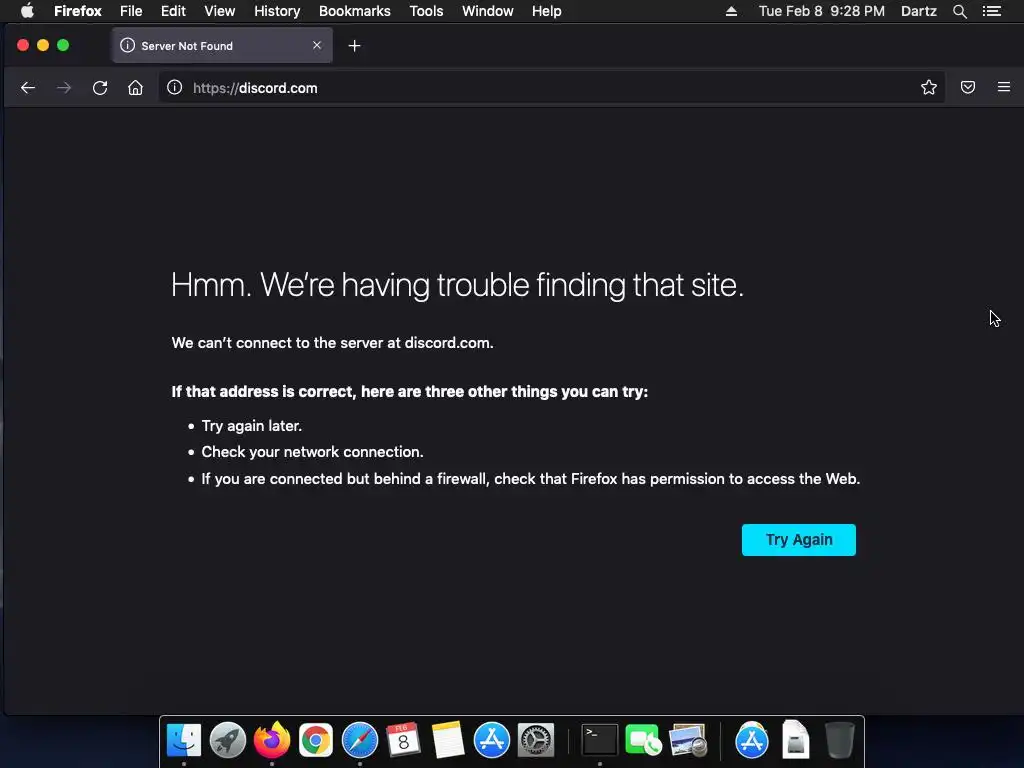Open the Bookmarks menu
Image resolution: width=1024 pixels, height=768 pixels.
click(x=355, y=11)
